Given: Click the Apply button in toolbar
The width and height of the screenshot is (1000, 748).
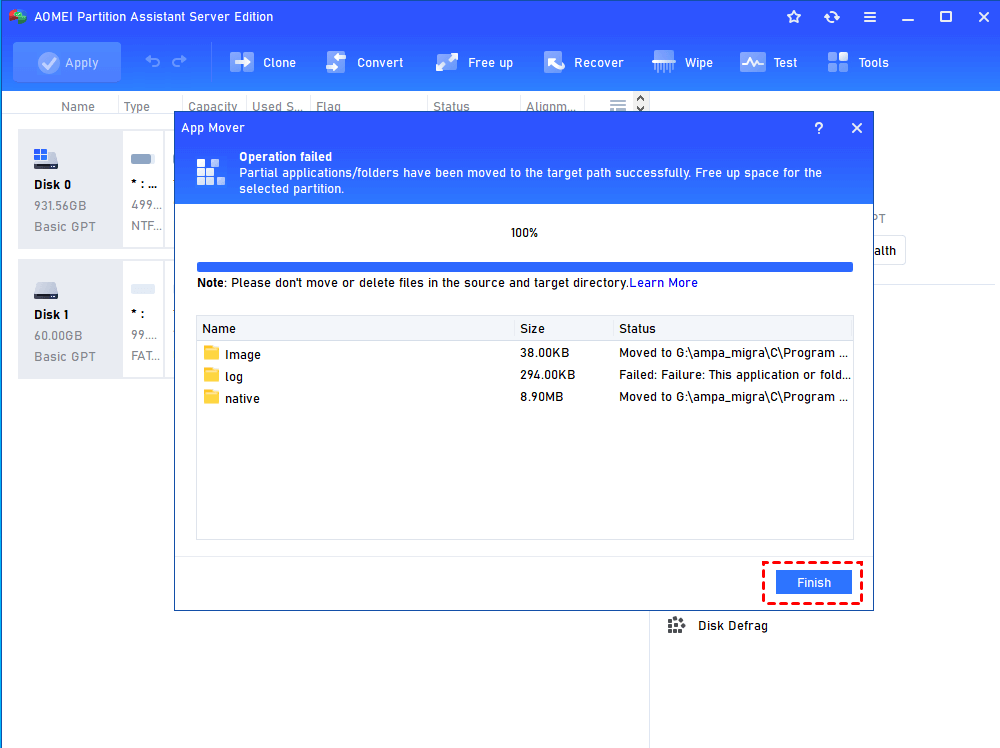Looking at the screenshot, I should (67, 62).
